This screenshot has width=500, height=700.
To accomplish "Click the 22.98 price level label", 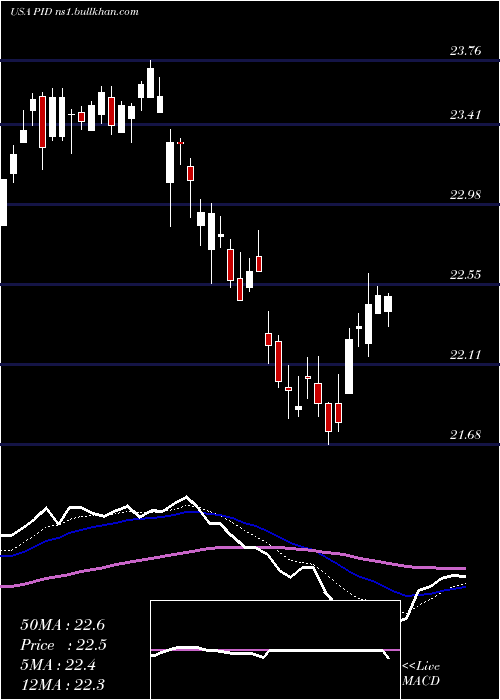I will point(466,195).
